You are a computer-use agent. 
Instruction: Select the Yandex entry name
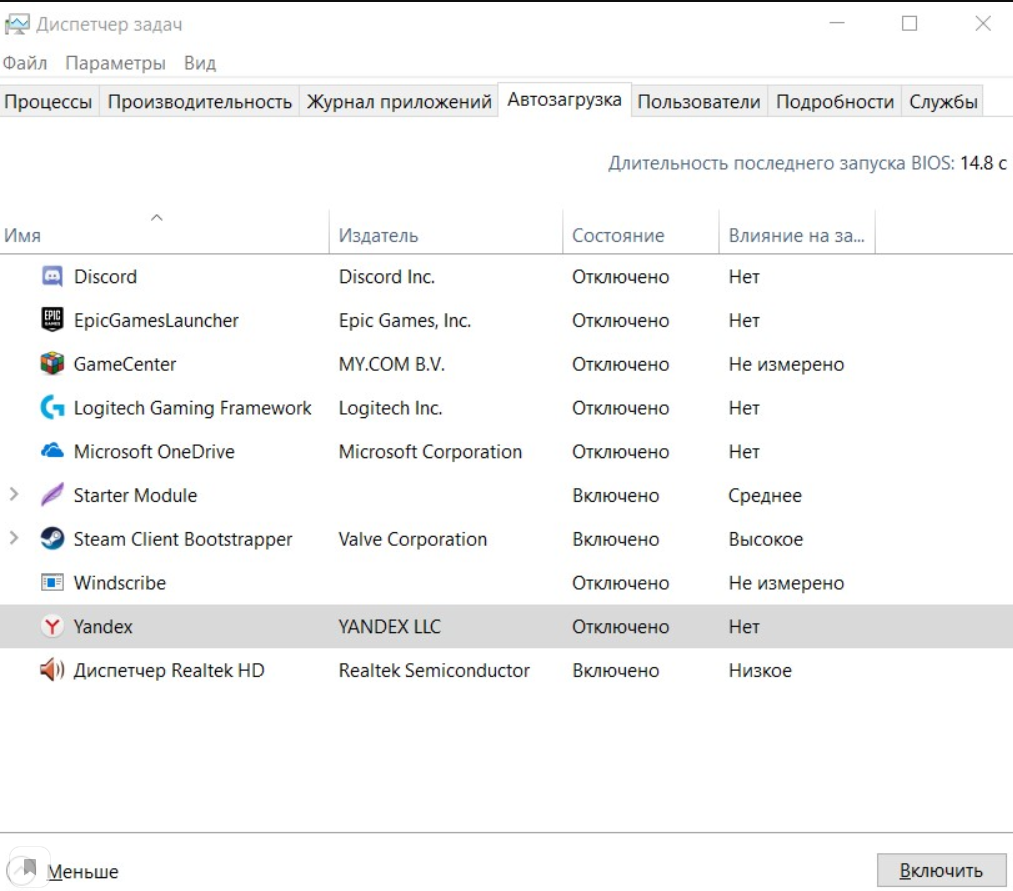click(103, 627)
